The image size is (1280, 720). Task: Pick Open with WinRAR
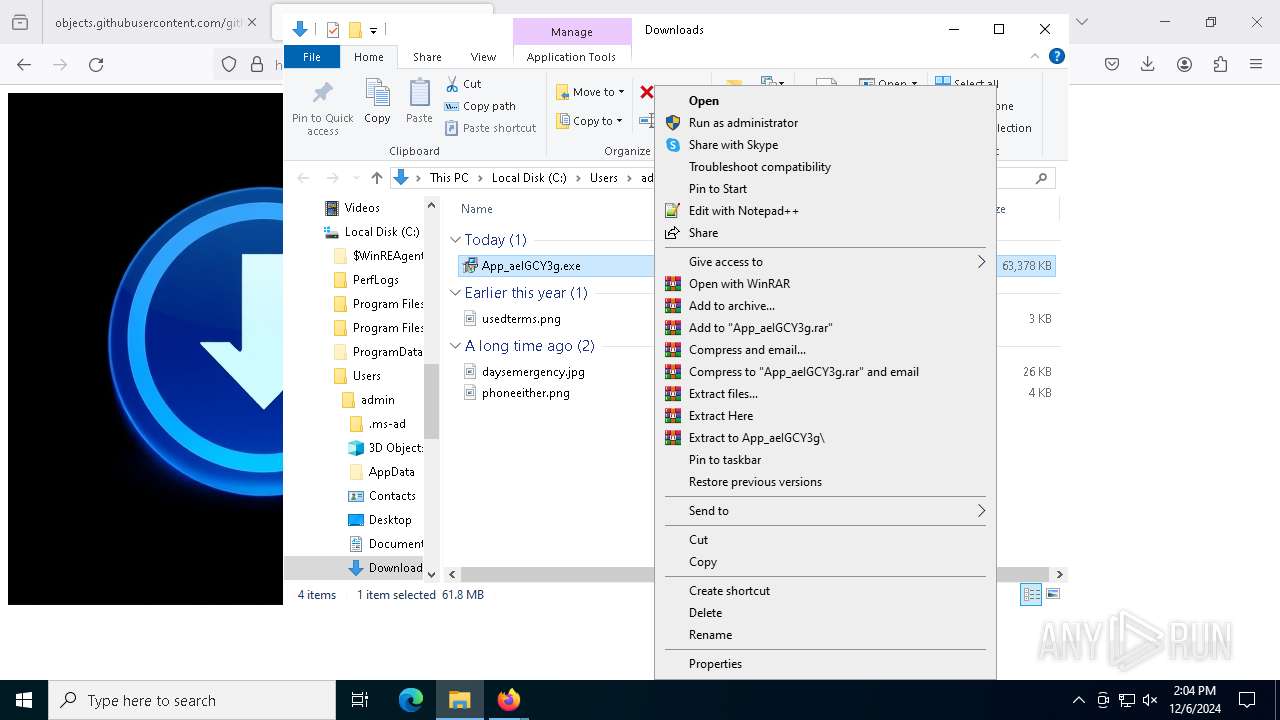pyautogui.click(x=739, y=284)
